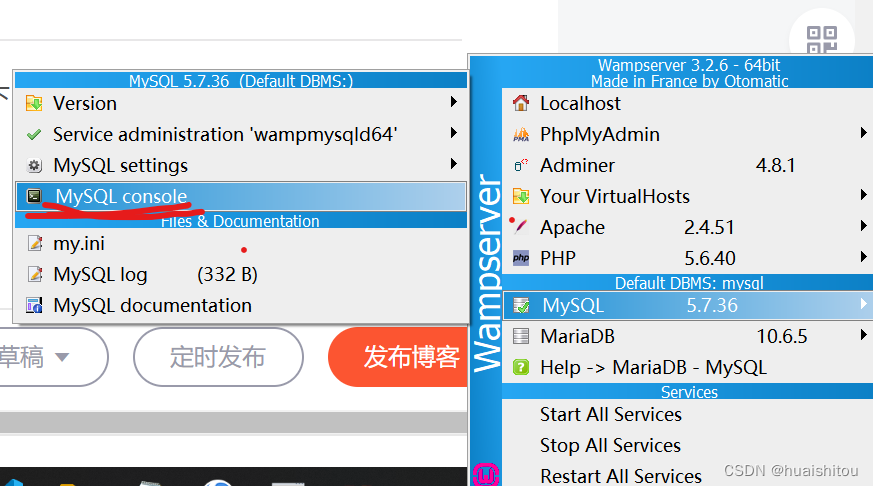
Task: Expand the MariaDB submenu arrow
Action: click(863, 335)
